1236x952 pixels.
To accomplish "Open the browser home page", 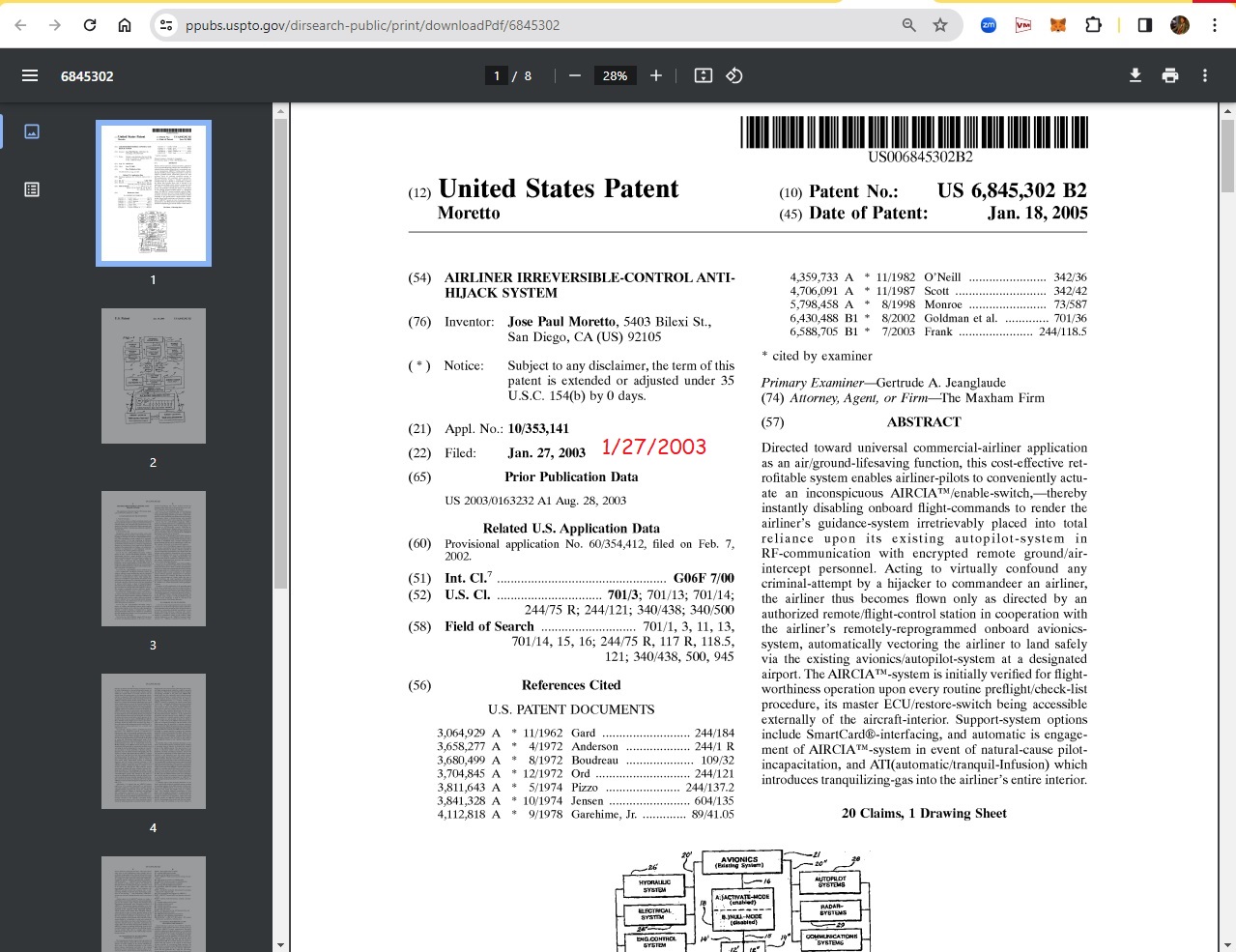I will point(125,25).
